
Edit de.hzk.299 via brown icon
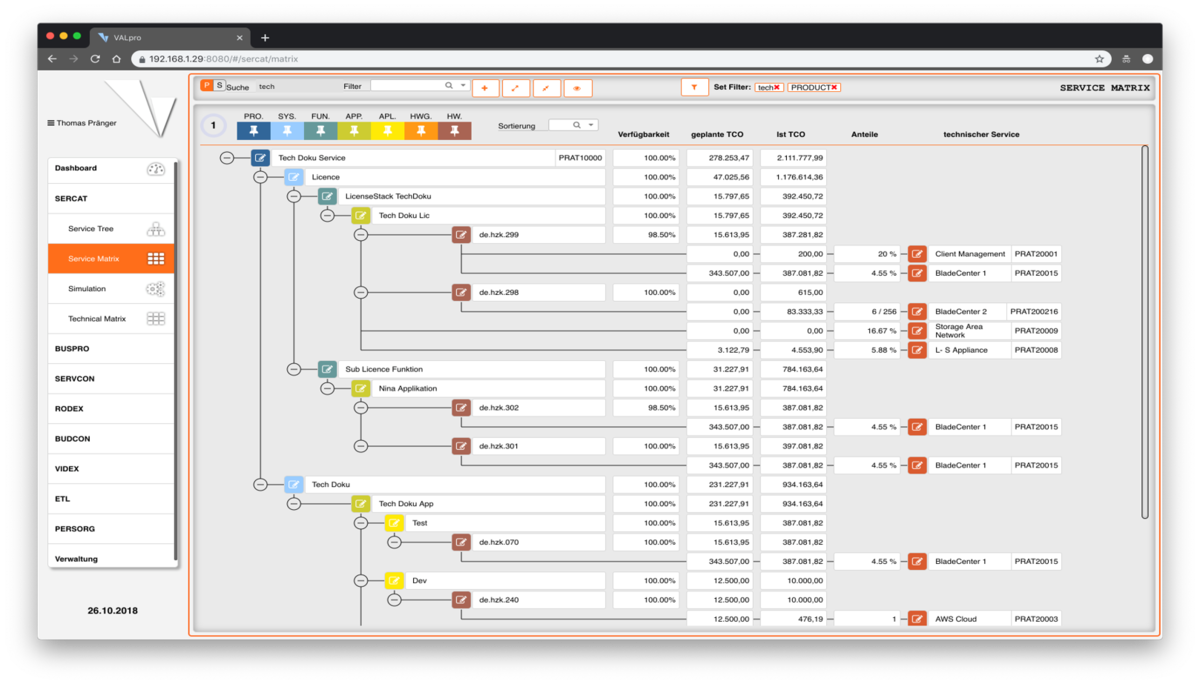(x=461, y=235)
